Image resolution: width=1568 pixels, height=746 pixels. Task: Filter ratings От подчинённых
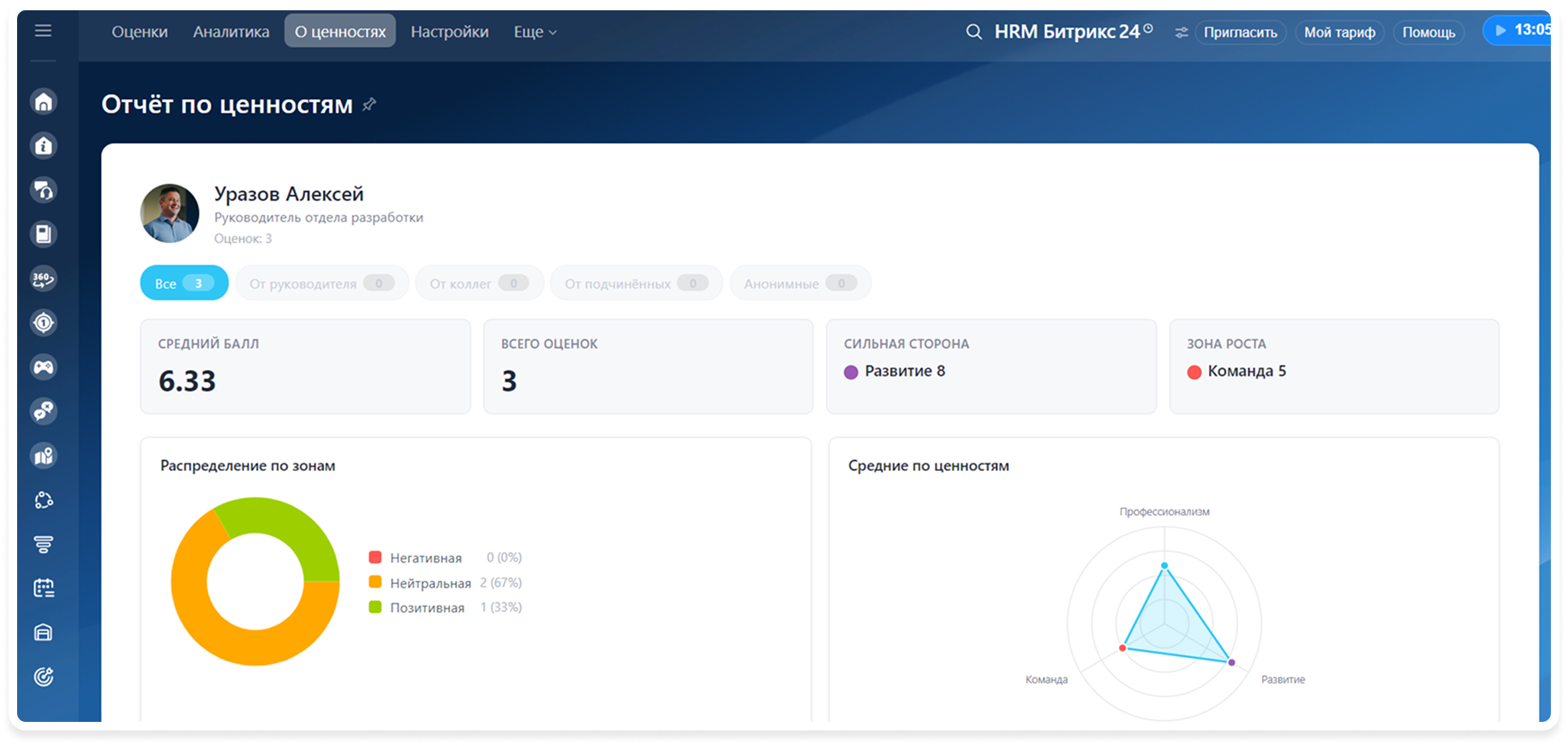[637, 283]
